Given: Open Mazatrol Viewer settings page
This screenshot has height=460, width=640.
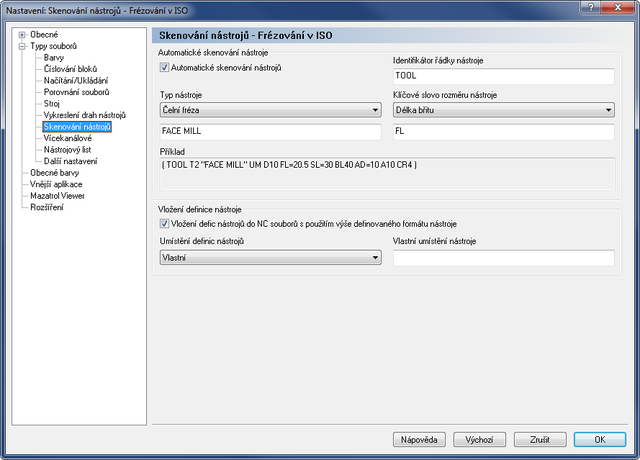Looking at the screenshot, I should (58, 196).
